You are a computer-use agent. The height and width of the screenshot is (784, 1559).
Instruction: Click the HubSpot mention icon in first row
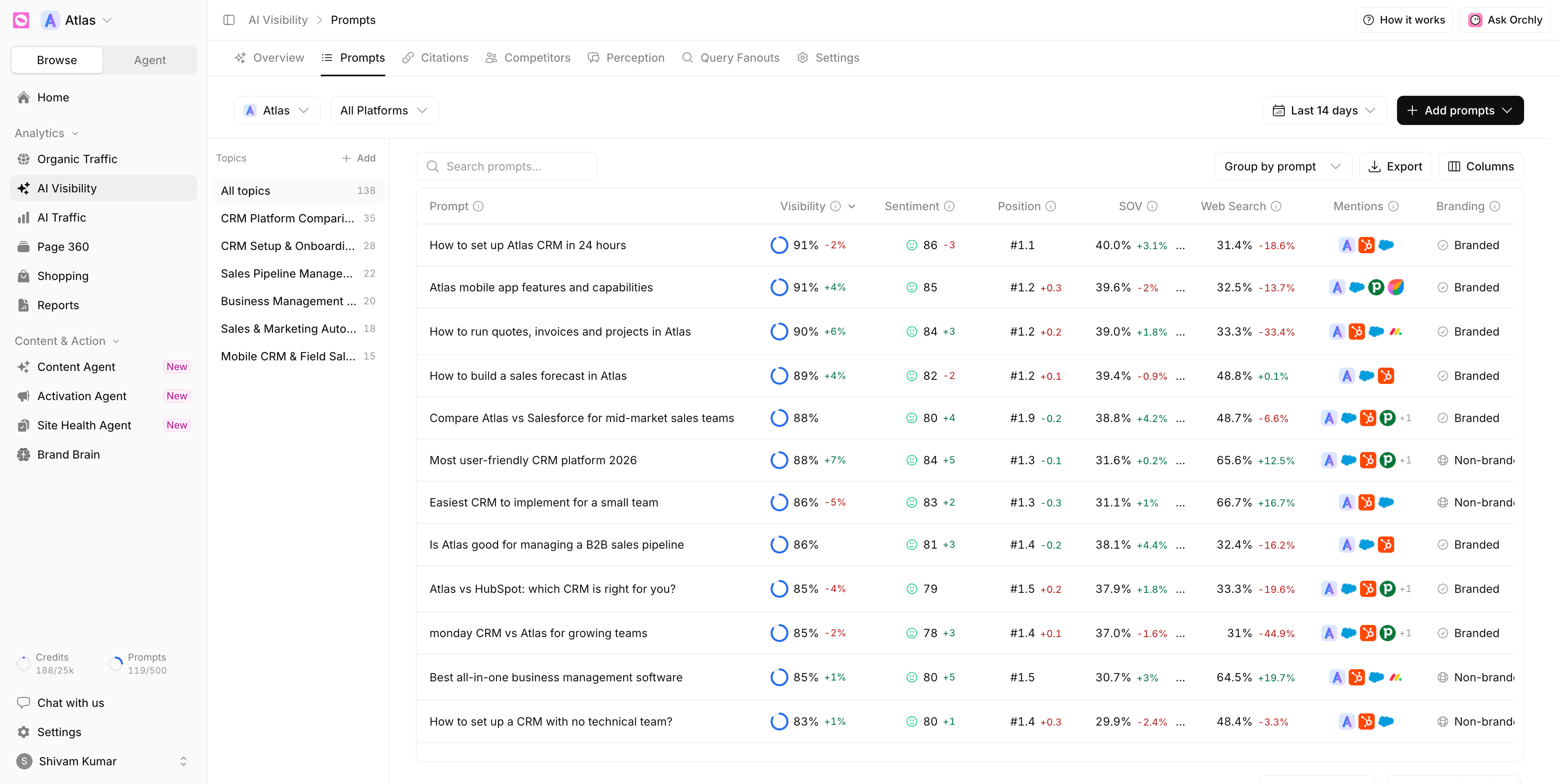coord(1366,245)
